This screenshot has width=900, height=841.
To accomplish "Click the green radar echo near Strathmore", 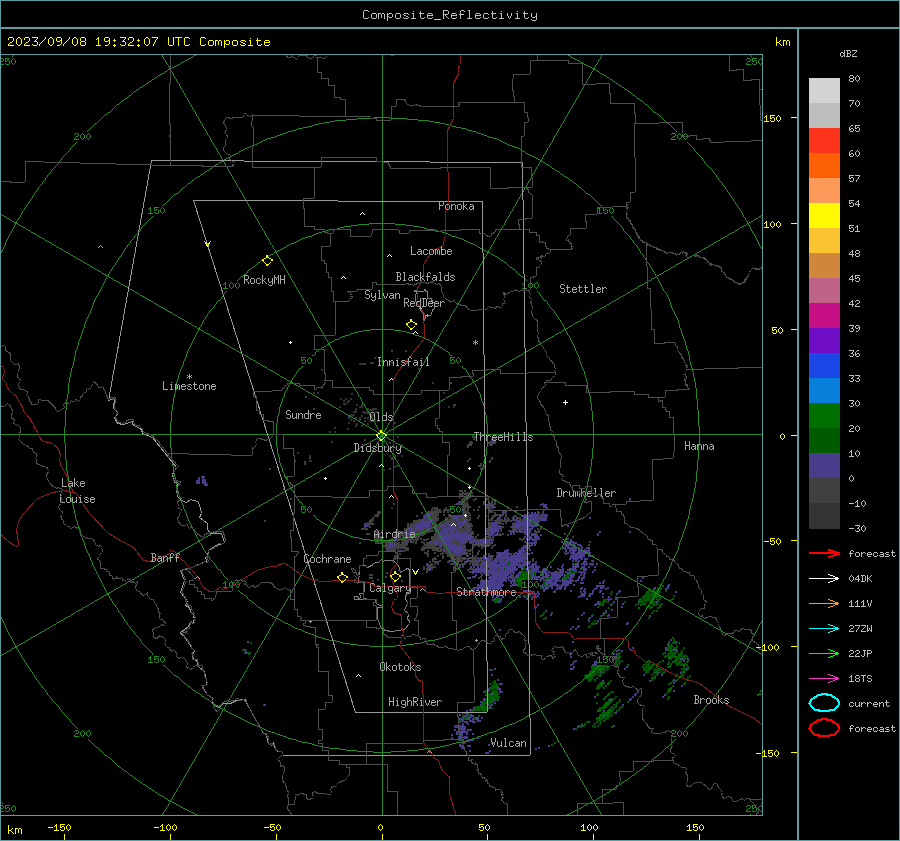I will point(523,577).
